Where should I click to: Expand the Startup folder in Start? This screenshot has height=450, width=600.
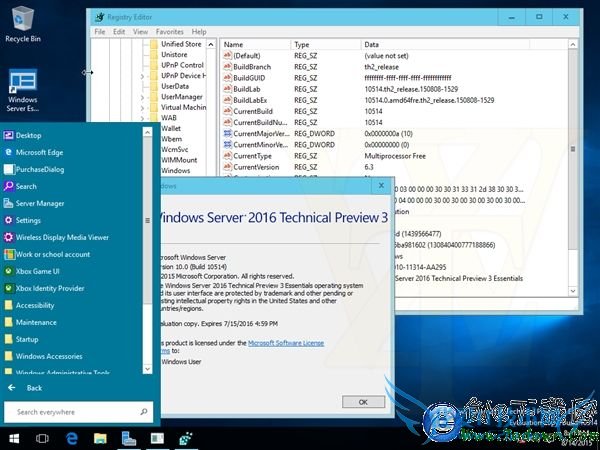pos(27,339)
